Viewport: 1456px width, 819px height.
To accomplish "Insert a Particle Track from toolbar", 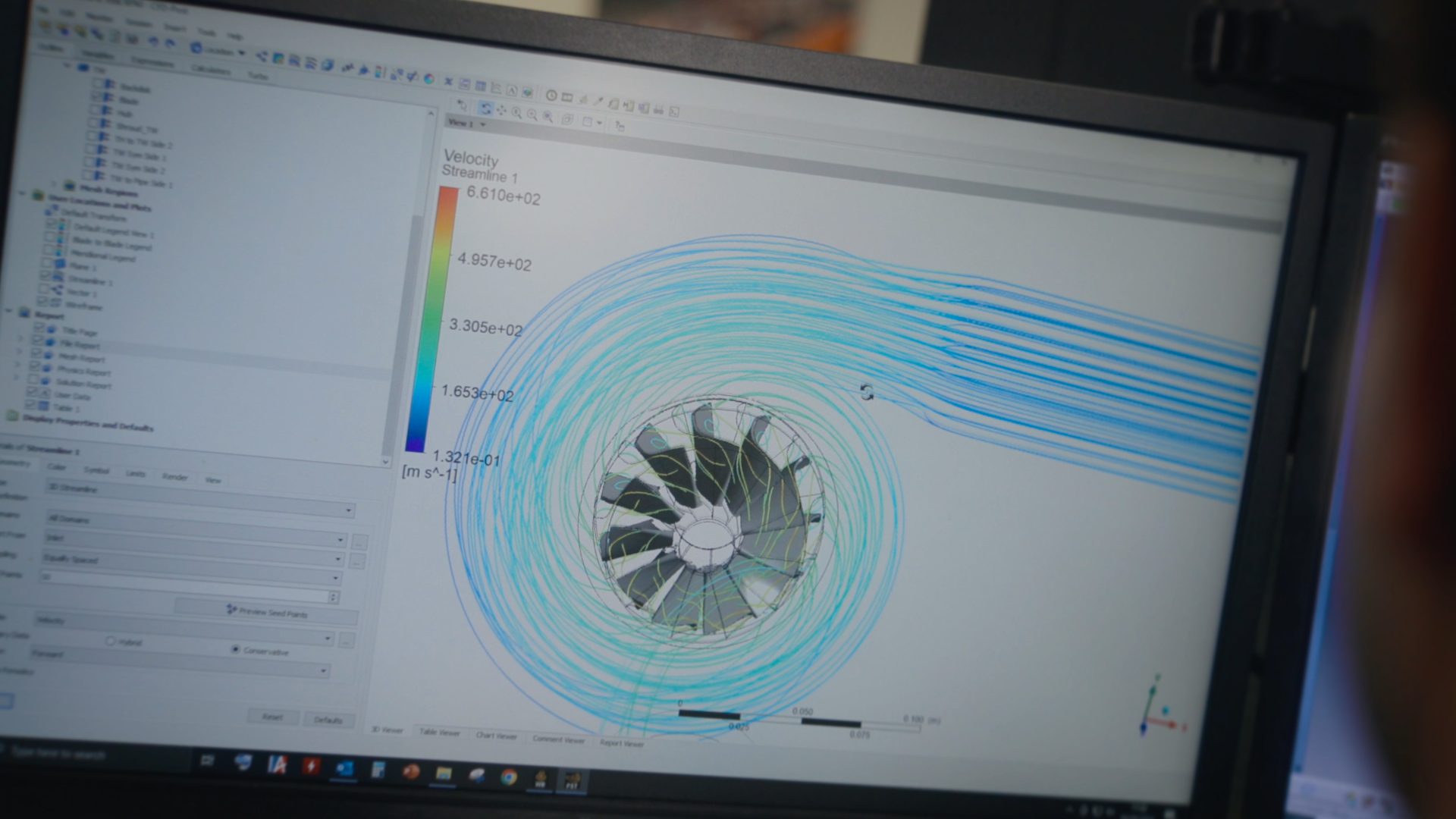I will (310, 63).
